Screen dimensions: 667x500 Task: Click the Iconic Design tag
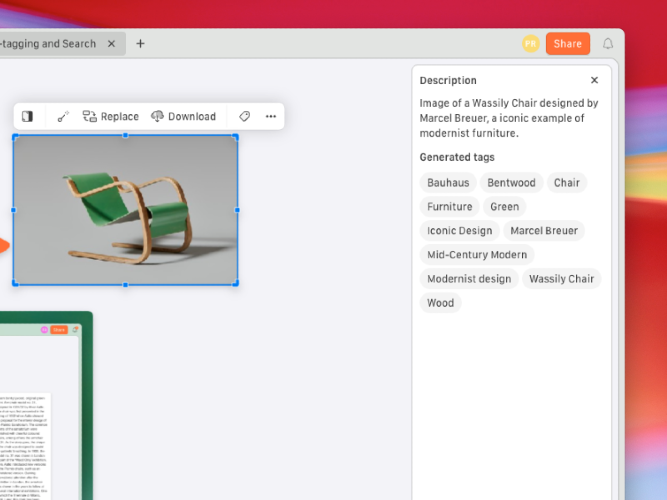(x=459, y=230)
